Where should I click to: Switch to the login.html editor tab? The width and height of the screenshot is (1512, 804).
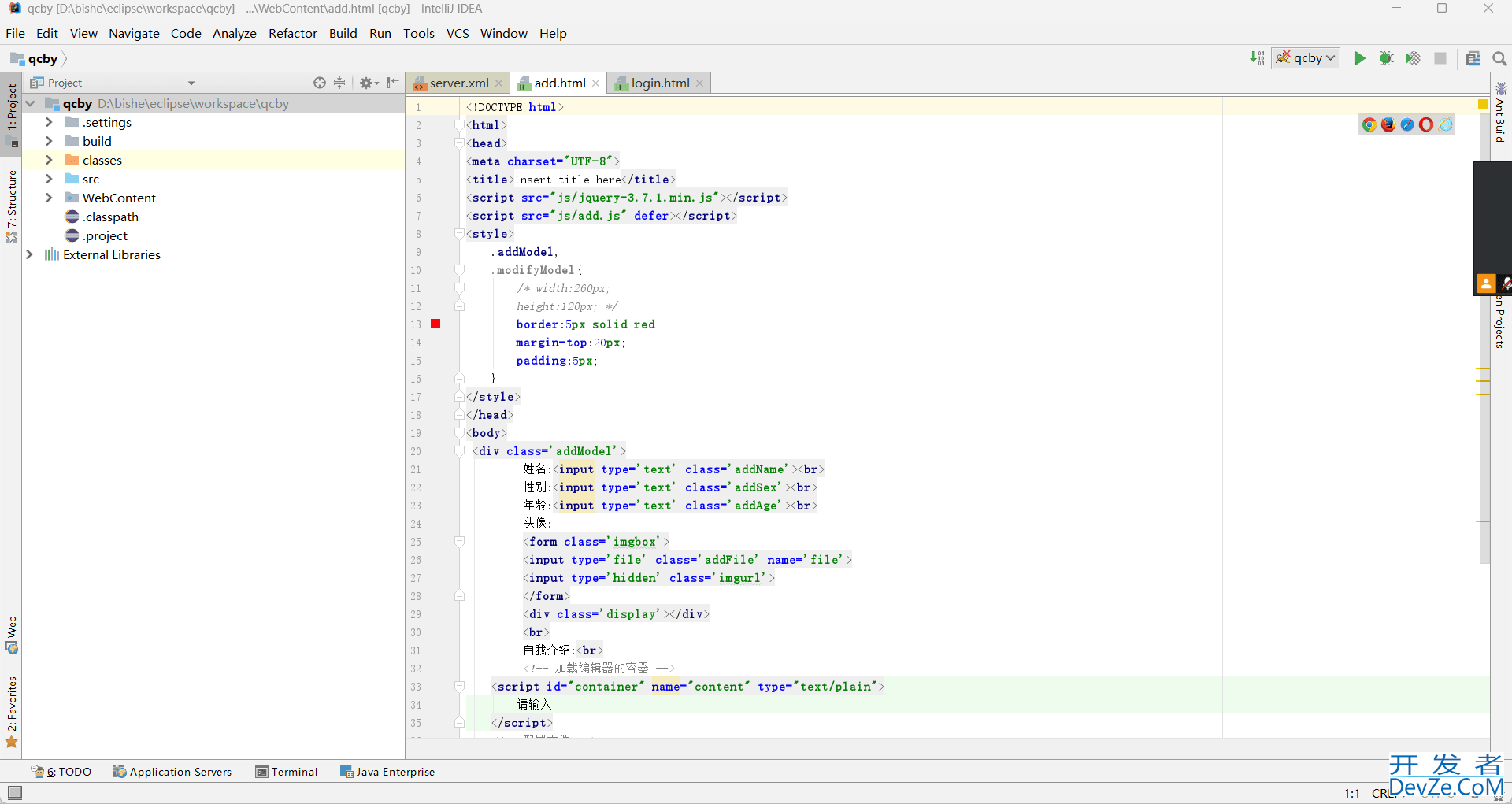(659, 83)
